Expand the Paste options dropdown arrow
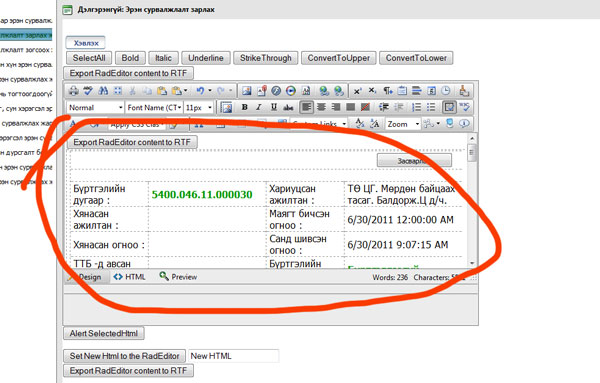600x383 pixels. (186, 91)
